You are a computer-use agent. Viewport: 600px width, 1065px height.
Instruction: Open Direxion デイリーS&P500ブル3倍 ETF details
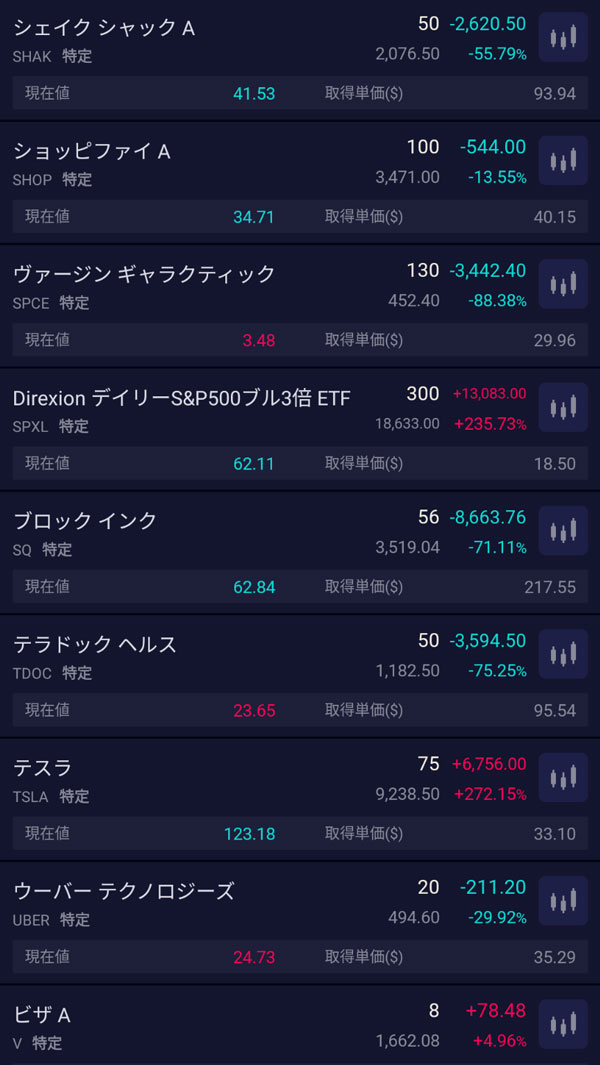click(x=182, y=398)
